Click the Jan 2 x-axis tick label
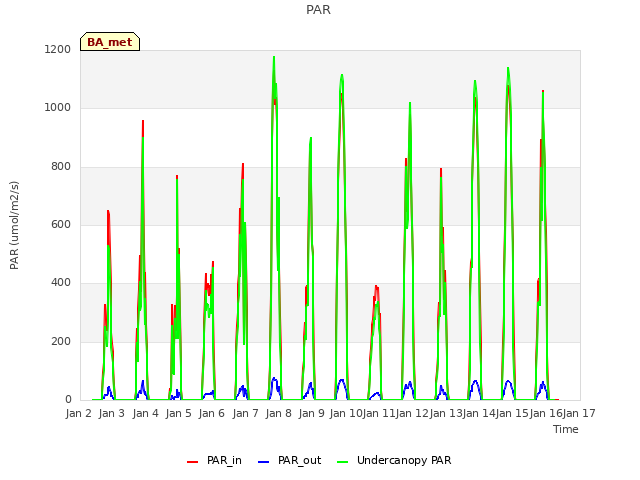The image size is (640, 480). click(x=78, y=413)
